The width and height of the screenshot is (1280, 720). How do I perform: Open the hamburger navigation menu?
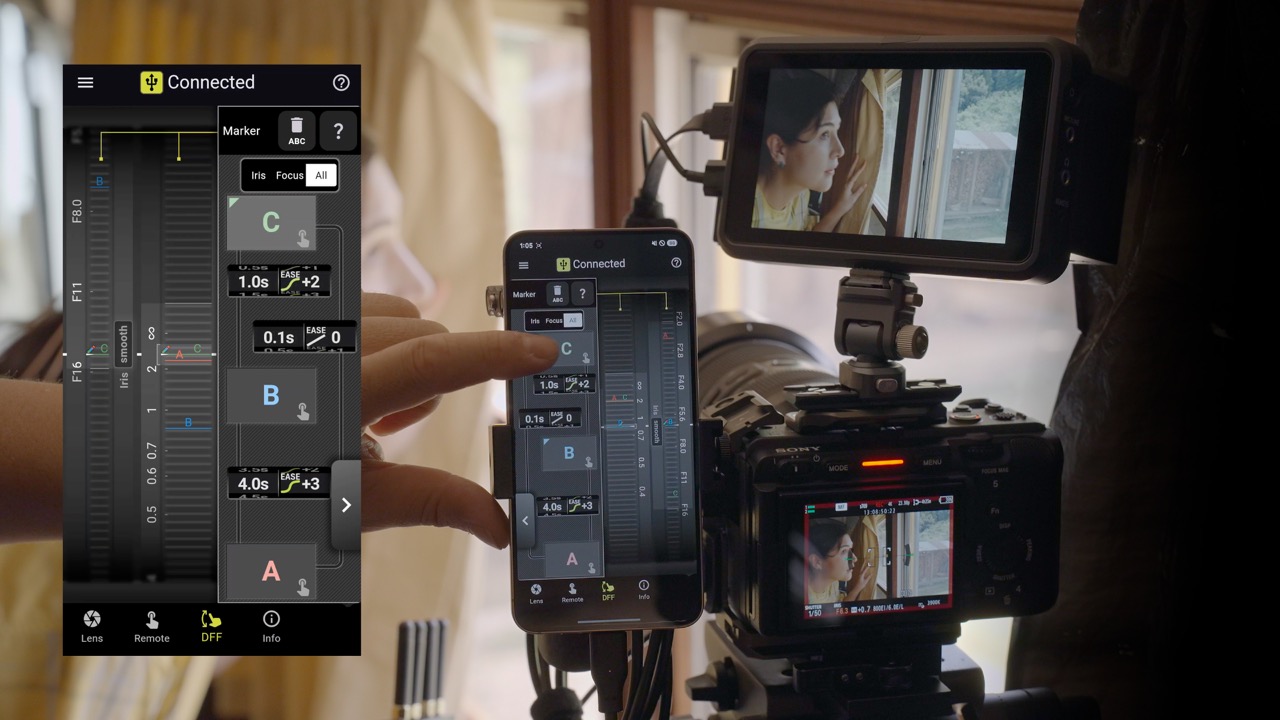coord(85,83)
